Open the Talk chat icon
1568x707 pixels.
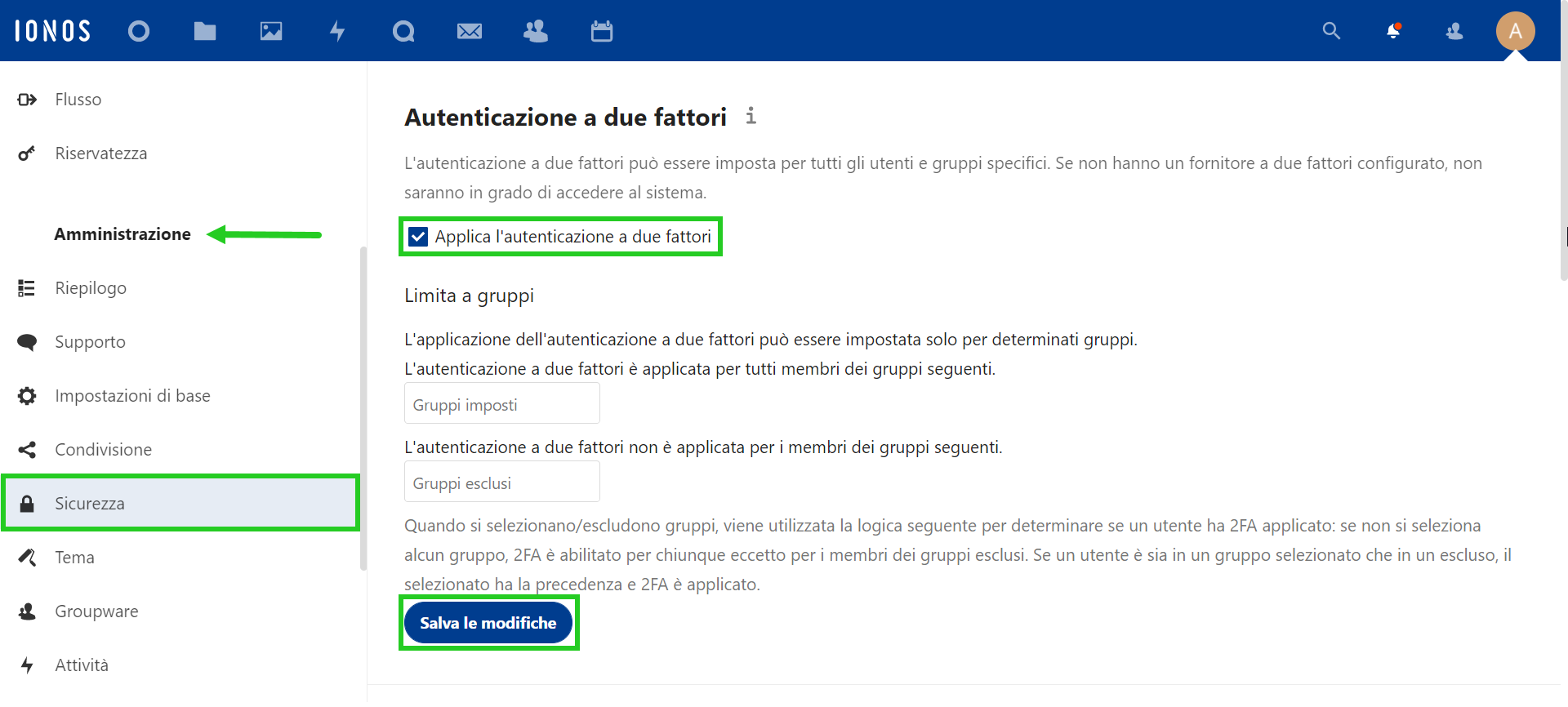[x=403, y=31]
